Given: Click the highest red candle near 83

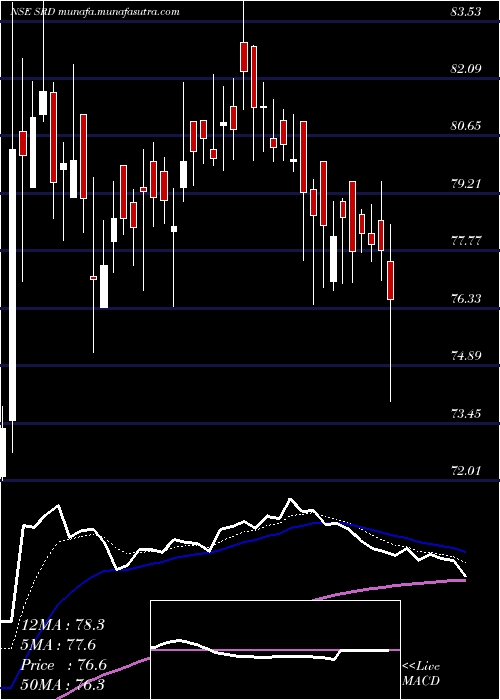Looking at the screenshot, I should [x=244, y=57].
